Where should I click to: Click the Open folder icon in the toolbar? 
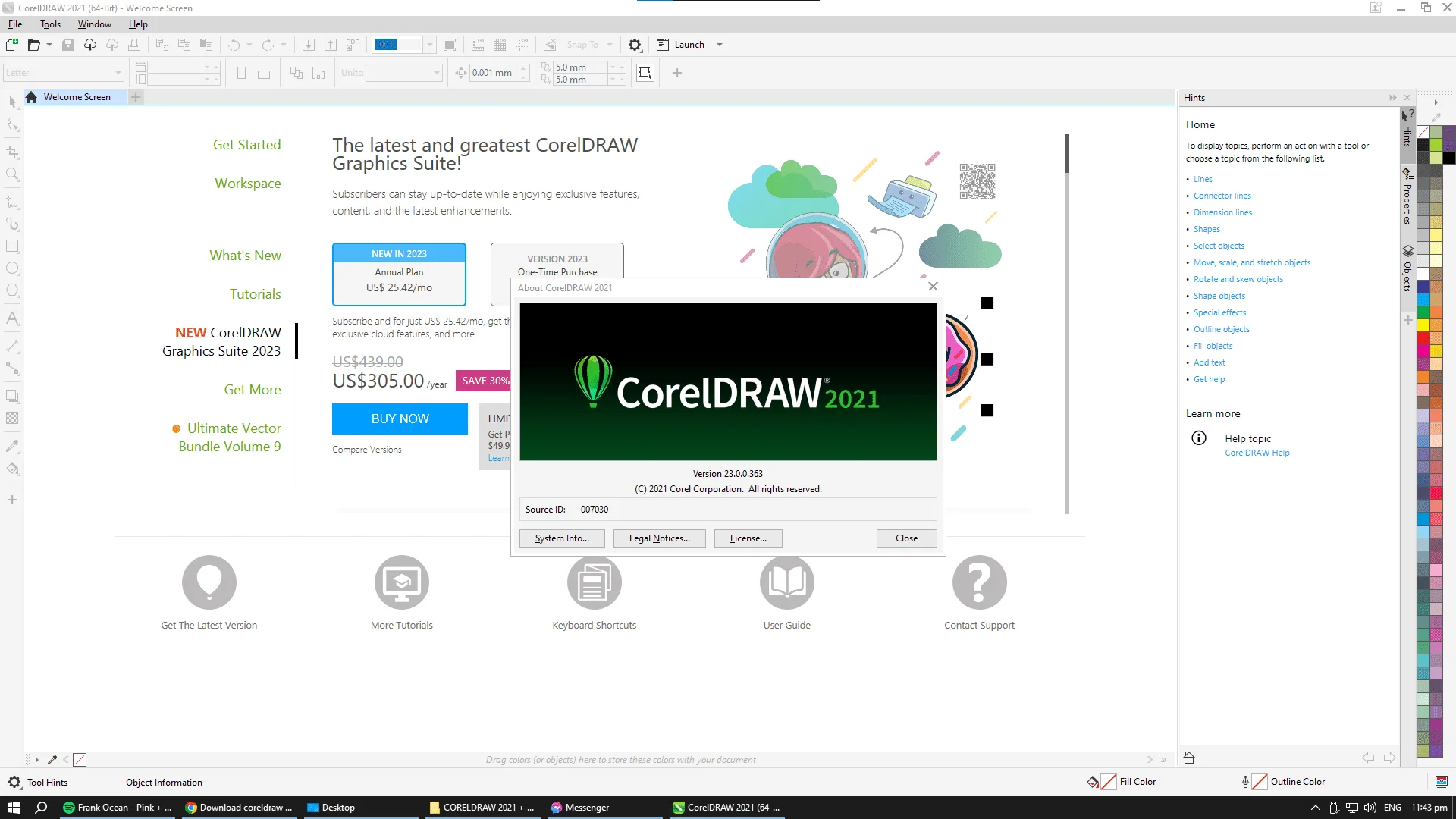pyautogui.click(x=33, y=45)
